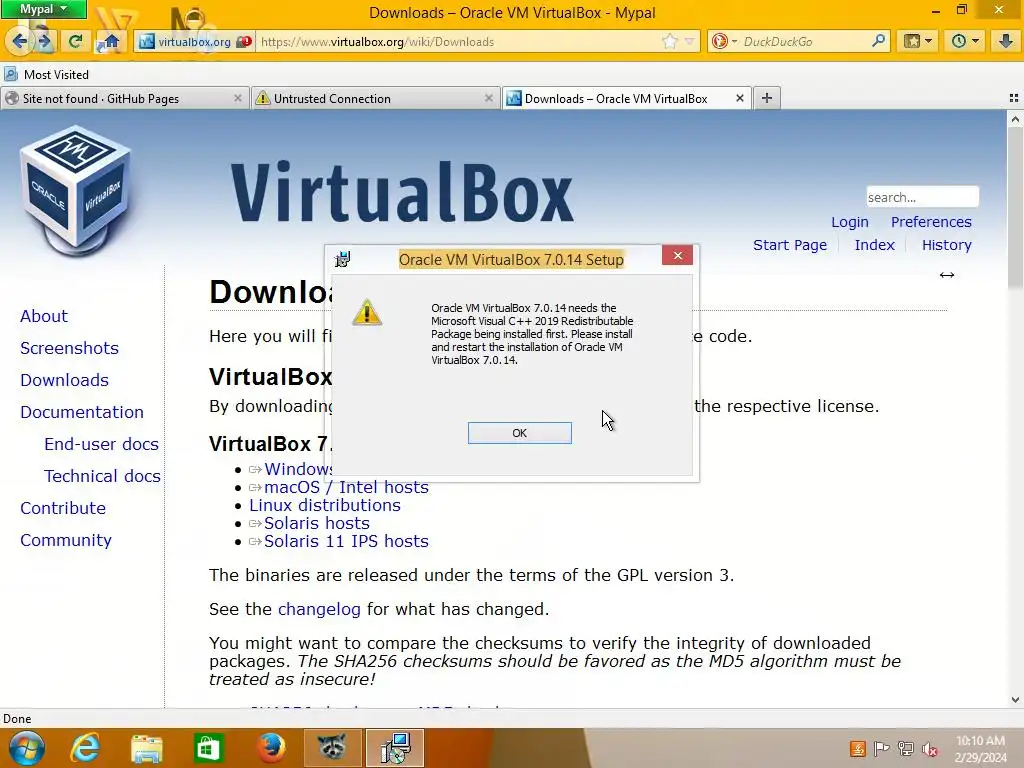Open the DuckDuckGo search engine selector
1024x768 pixels.
724,41
